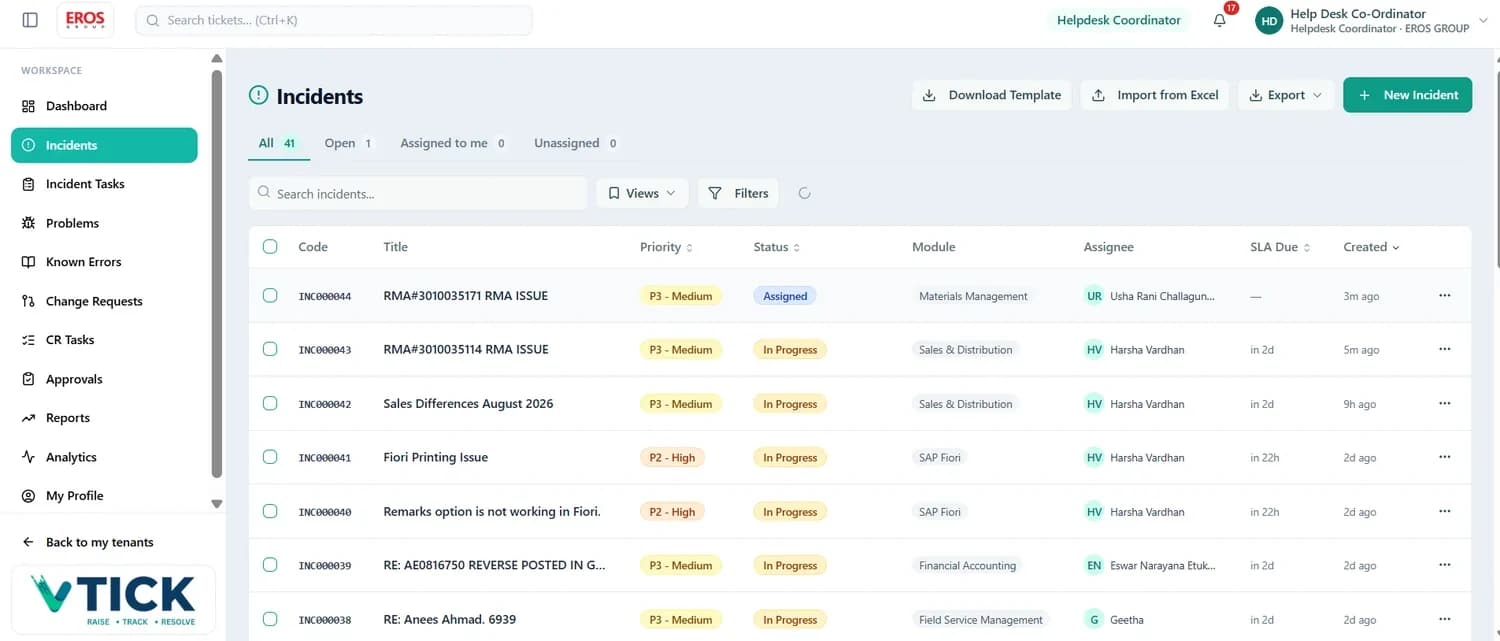Screen dimensions: 1500x641
Task: Click the Reports trend icon
Action: coord(28,418)
